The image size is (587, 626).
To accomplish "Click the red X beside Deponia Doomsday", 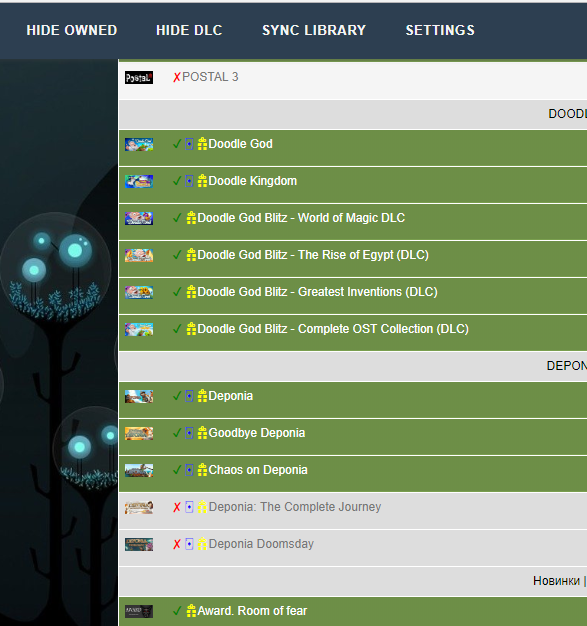I will pyautogui.click(x=177, y=544).
